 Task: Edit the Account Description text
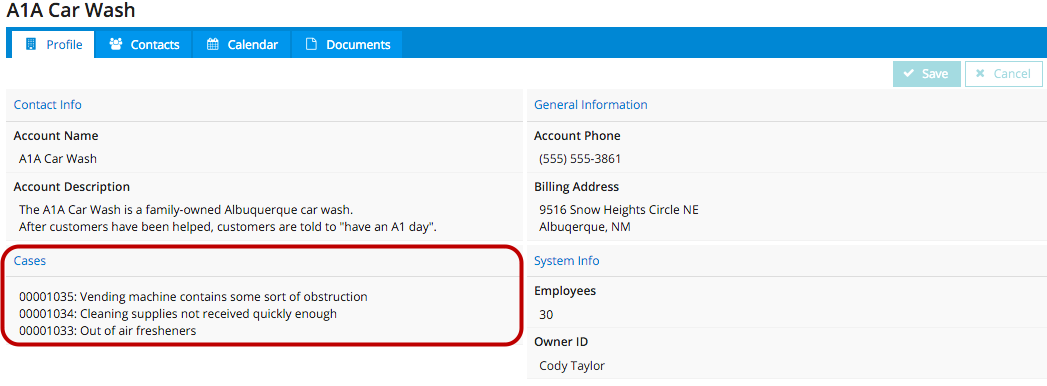pyautogui.click(x=228, y=218)
